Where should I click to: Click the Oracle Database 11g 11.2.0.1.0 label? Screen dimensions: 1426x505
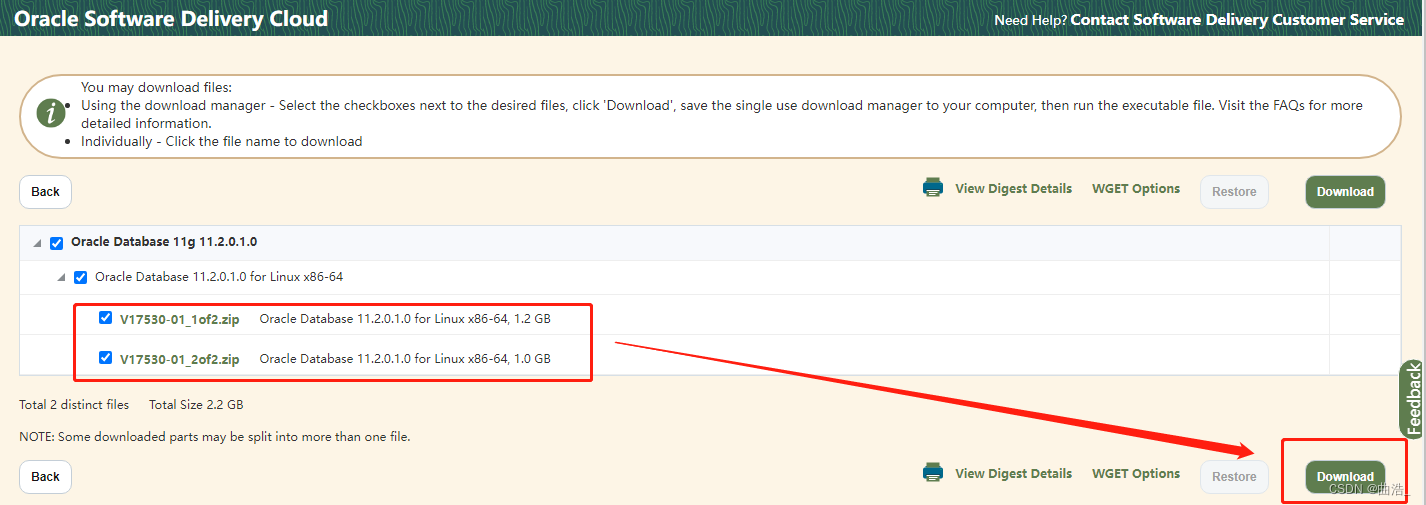click(164, 242)
